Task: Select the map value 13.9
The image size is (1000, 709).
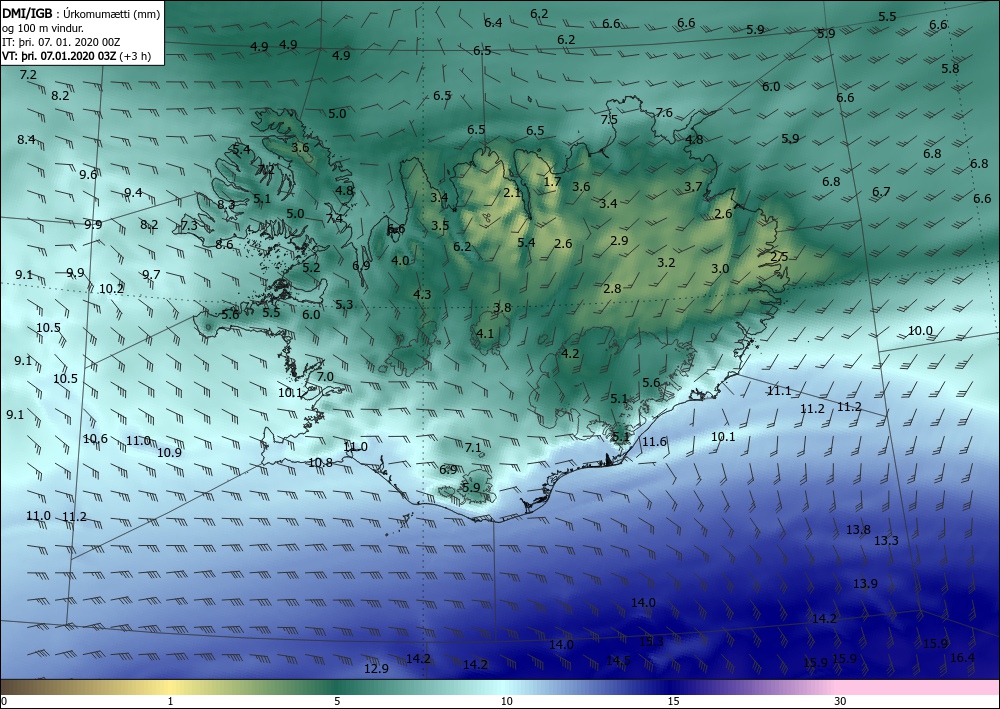Action: tap(865, 583)
